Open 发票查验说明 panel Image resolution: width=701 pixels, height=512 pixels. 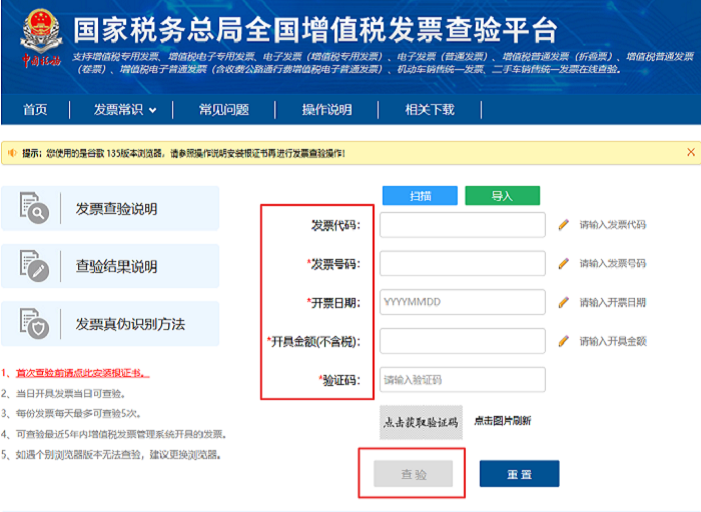[110, 208]
